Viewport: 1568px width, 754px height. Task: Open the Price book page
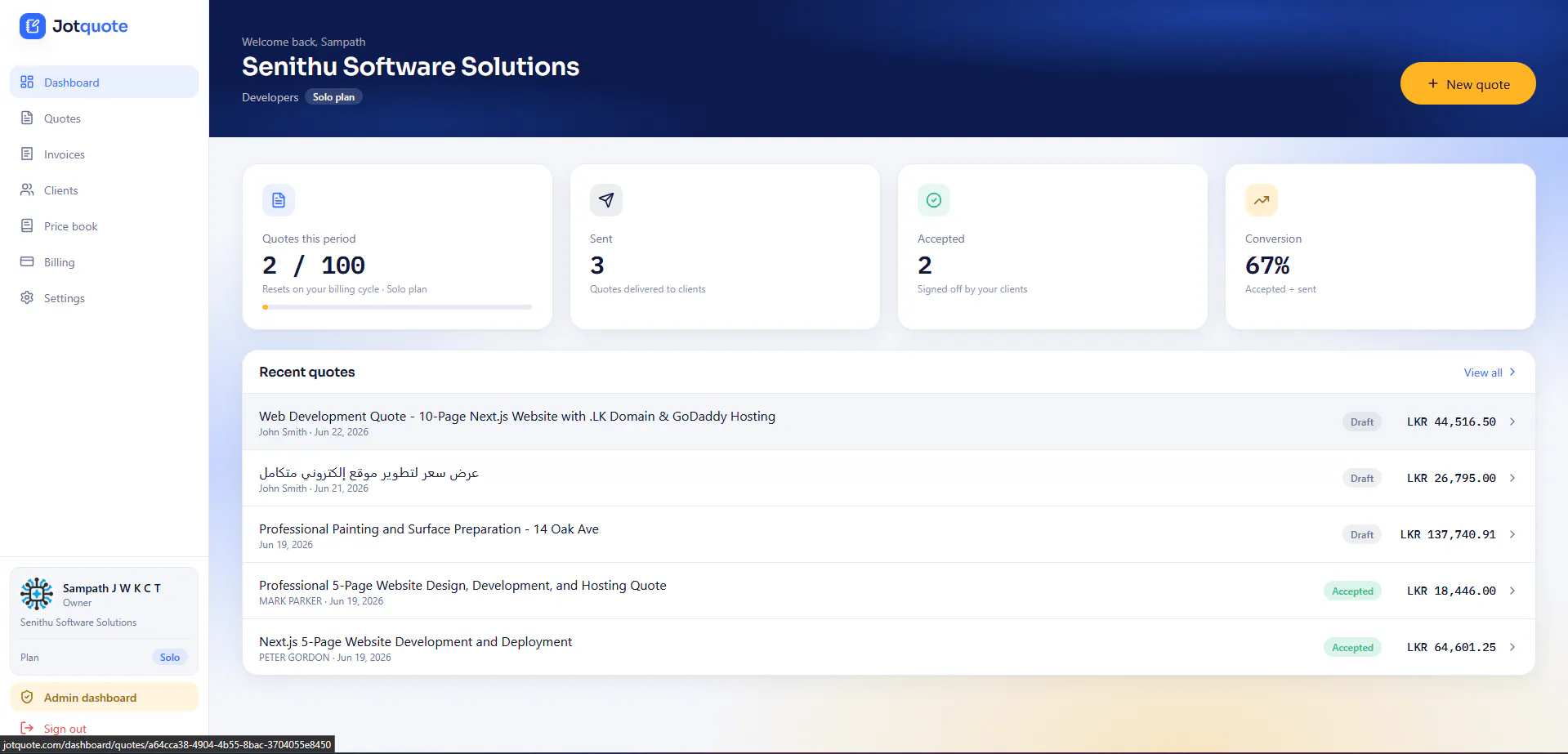point(104,225)
